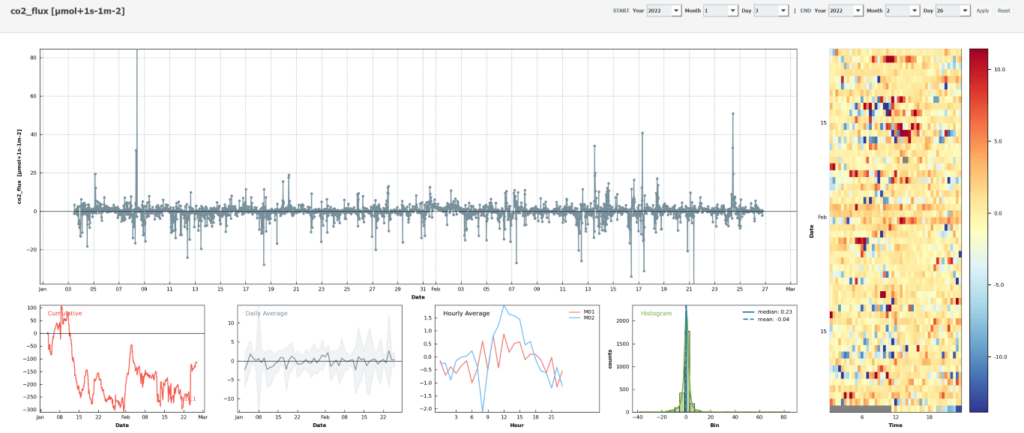Click the hourly average plot area
Screen dimensions: 1024x433
[519, 358]
